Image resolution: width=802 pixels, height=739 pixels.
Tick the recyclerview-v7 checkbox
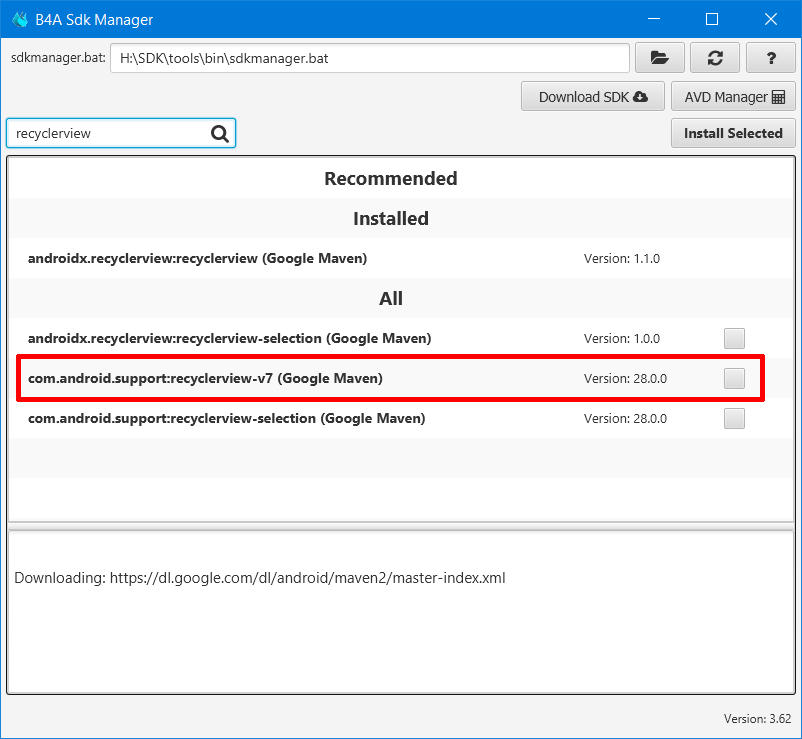(734, 378)
